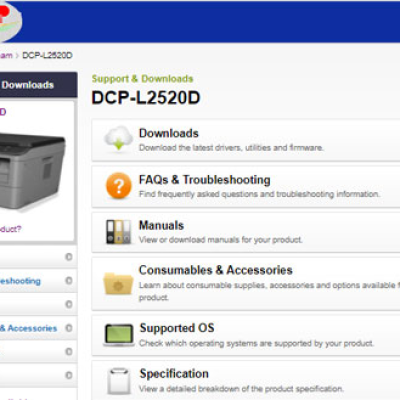Click the Manuals binders icon
The image size is (400, 400).
tap(118, 231)
